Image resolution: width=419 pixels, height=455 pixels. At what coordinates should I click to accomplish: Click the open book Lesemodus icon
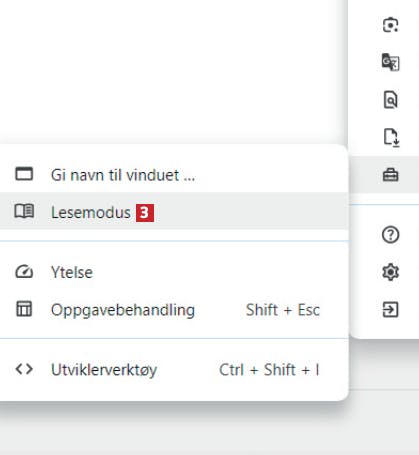coord(24,211)
